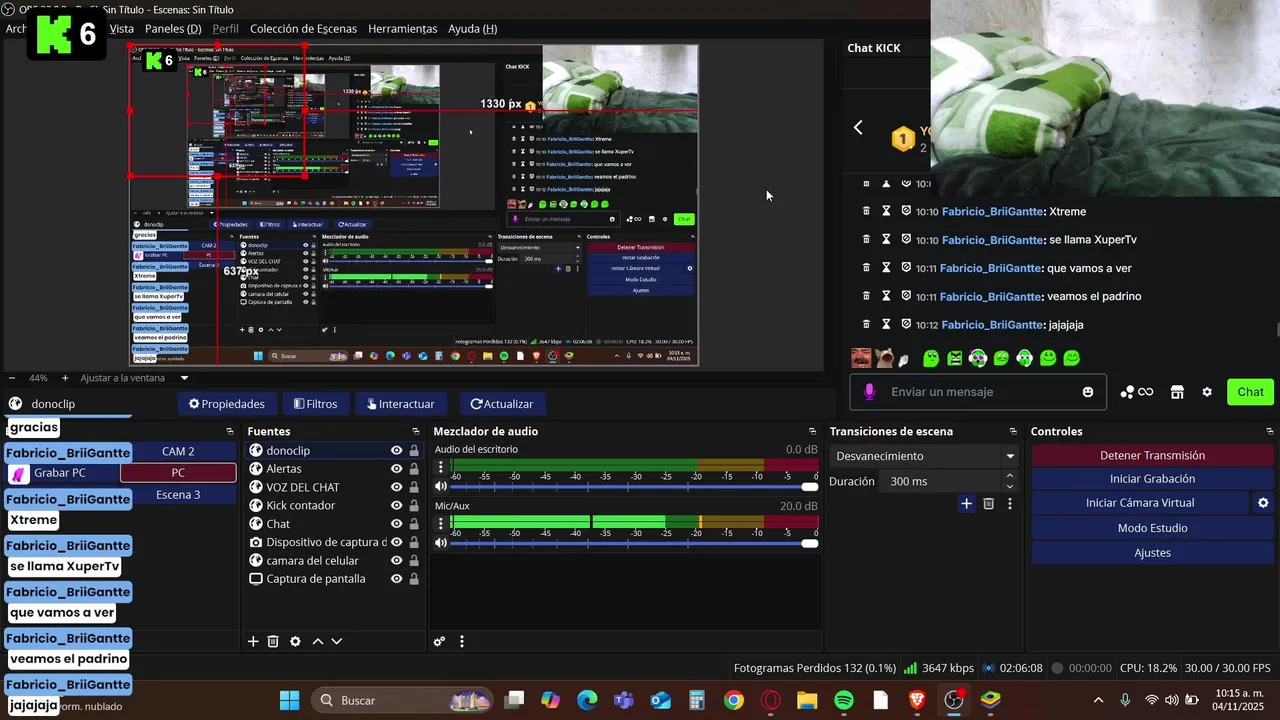This screenshot has height=720, width=1280.
Task: Open the emoji picker in chat input
Action: 1088,392
